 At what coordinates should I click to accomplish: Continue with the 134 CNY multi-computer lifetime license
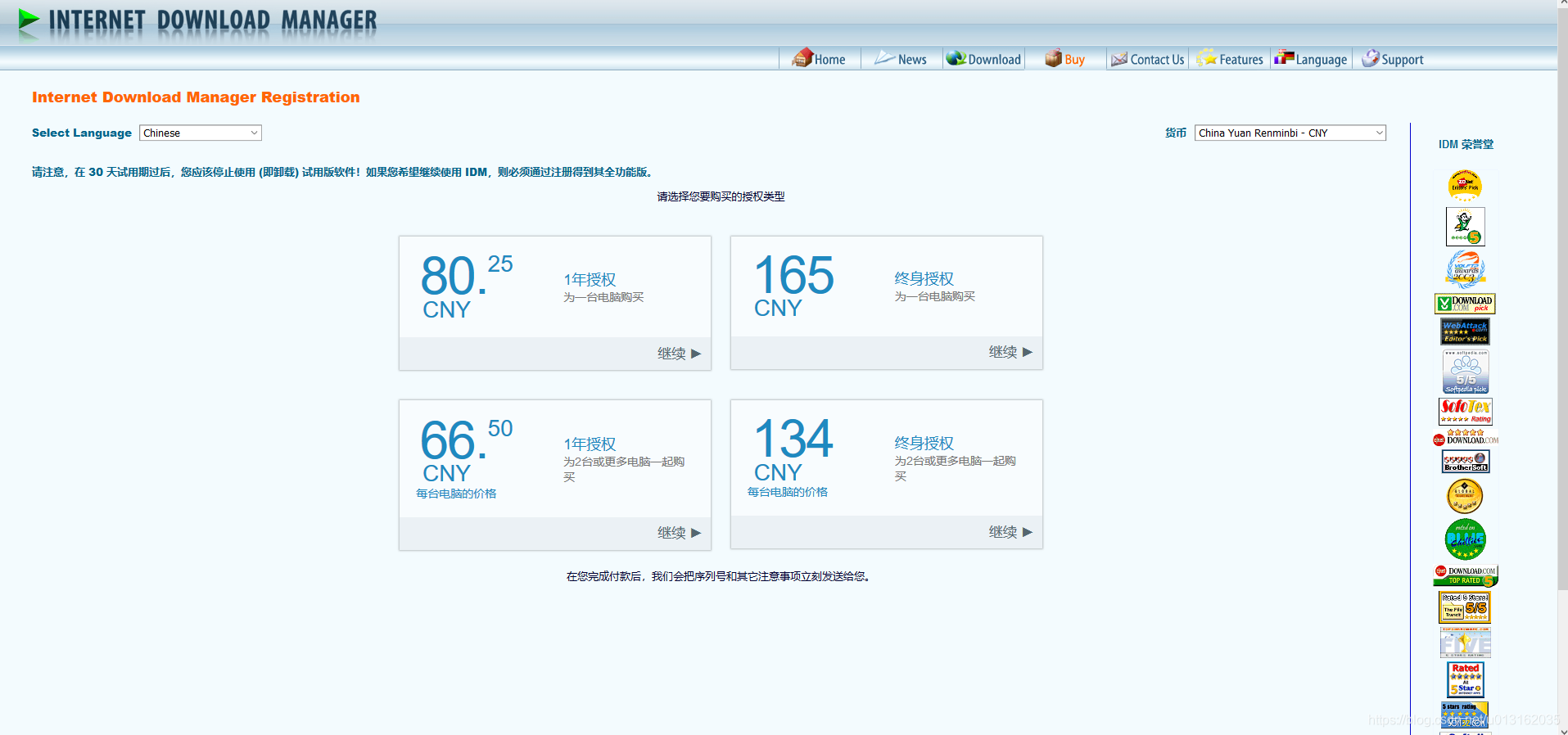pyautogui.click(x=1010, y=532)
